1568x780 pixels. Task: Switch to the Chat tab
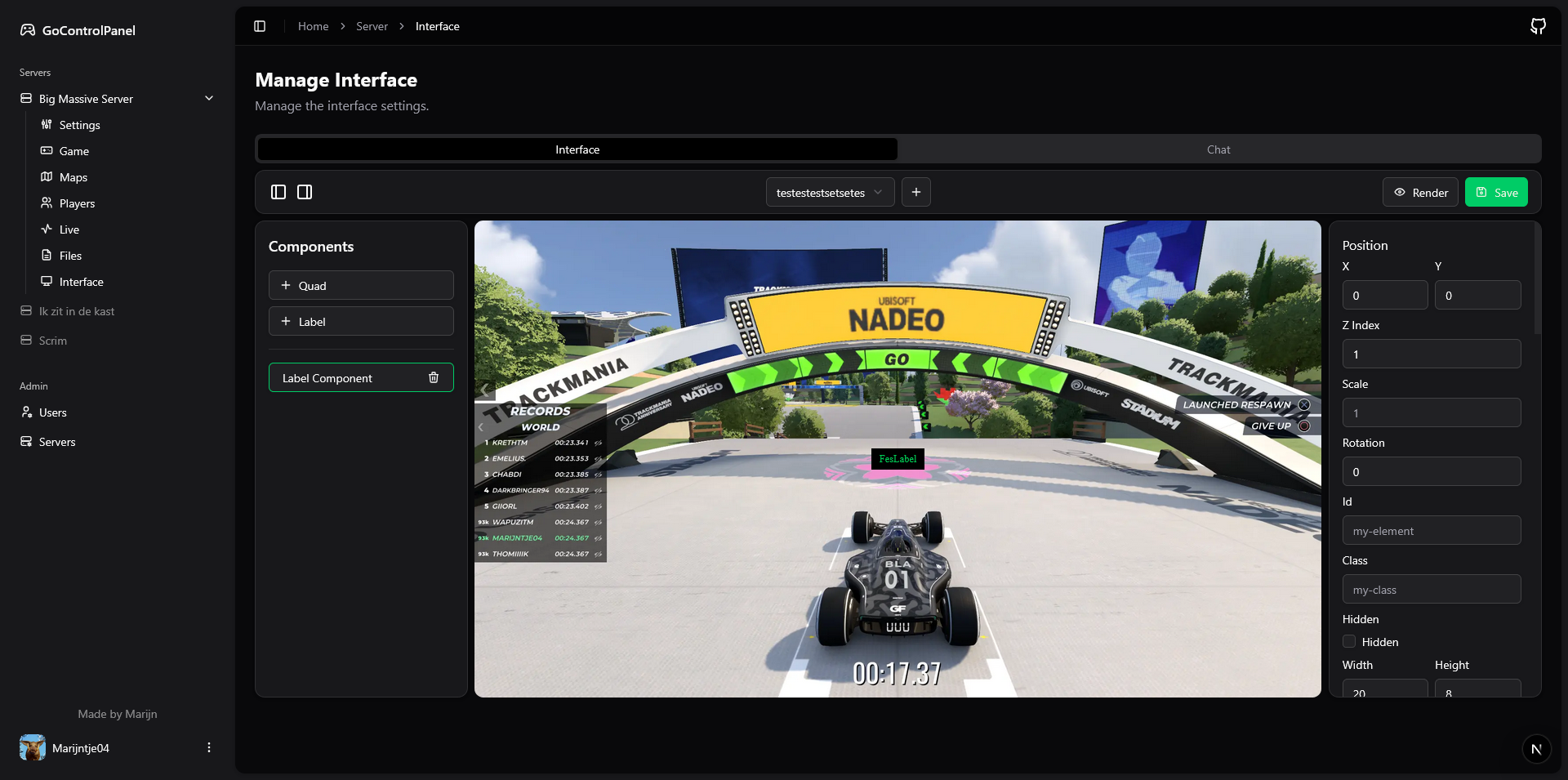tap(1218, 149)
